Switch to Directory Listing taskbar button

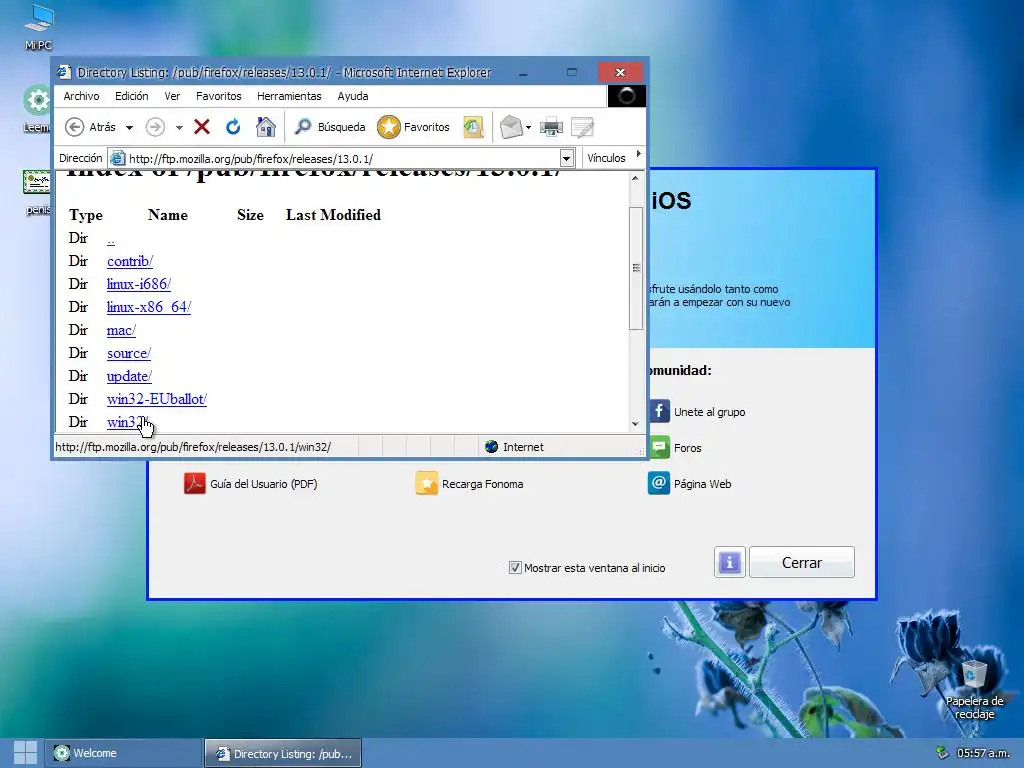pos(283,753)
